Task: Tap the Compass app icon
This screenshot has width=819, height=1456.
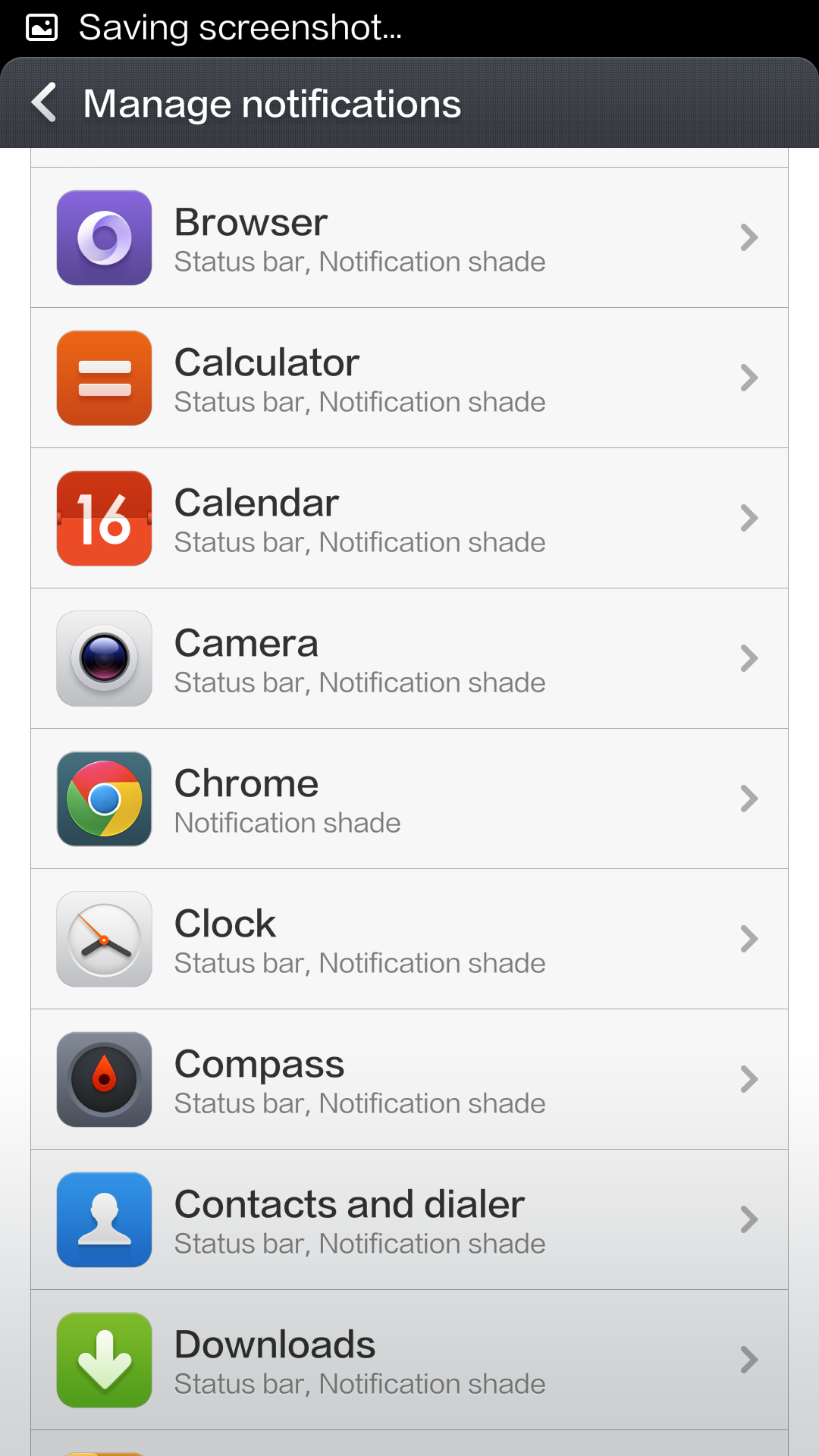Action: (105, 1079)
